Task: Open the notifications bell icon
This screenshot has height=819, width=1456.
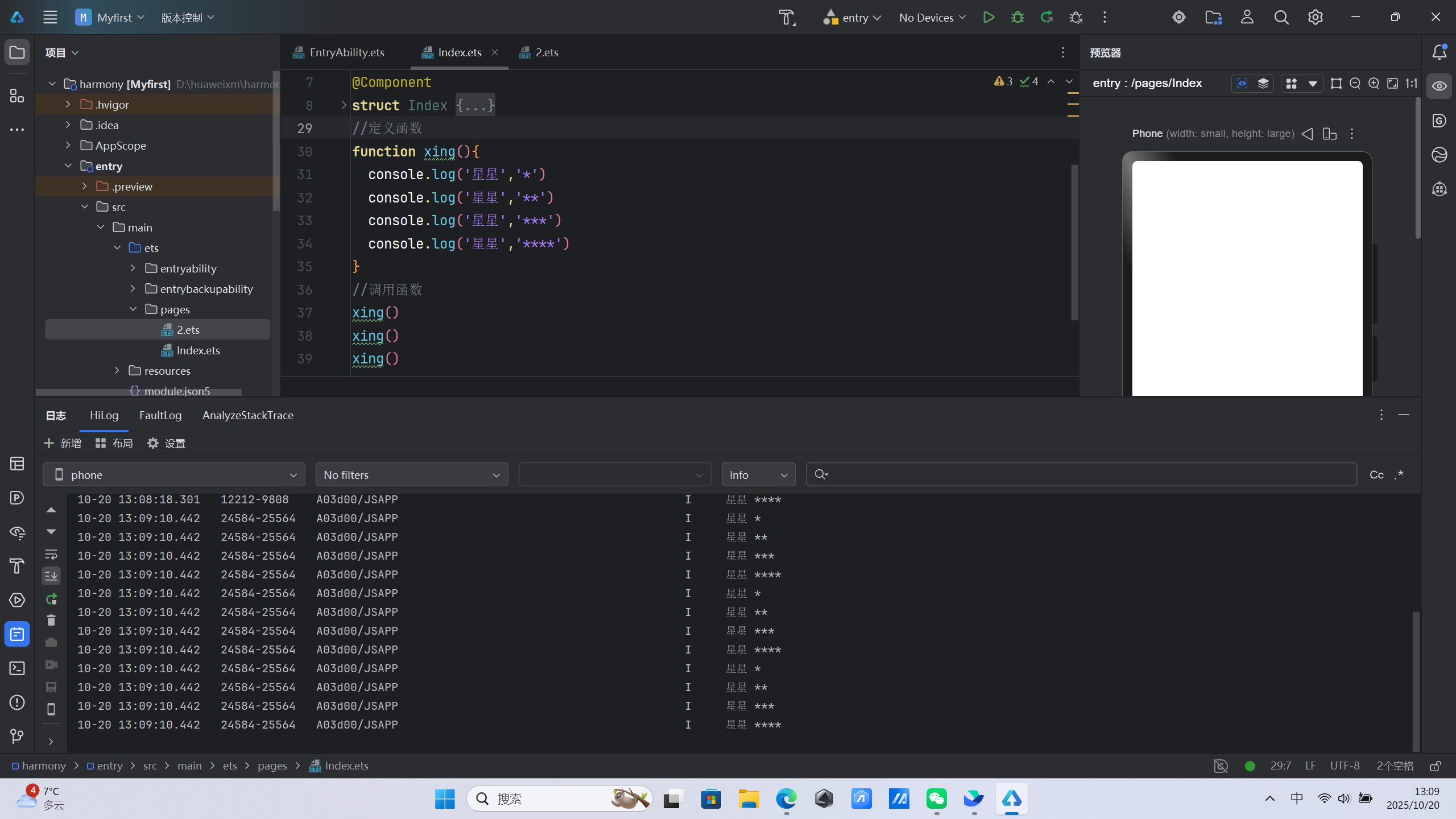Action: click(1439, 52)
